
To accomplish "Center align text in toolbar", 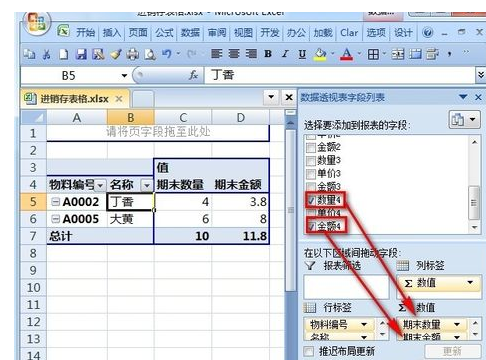I will click(x=234, y=53).
